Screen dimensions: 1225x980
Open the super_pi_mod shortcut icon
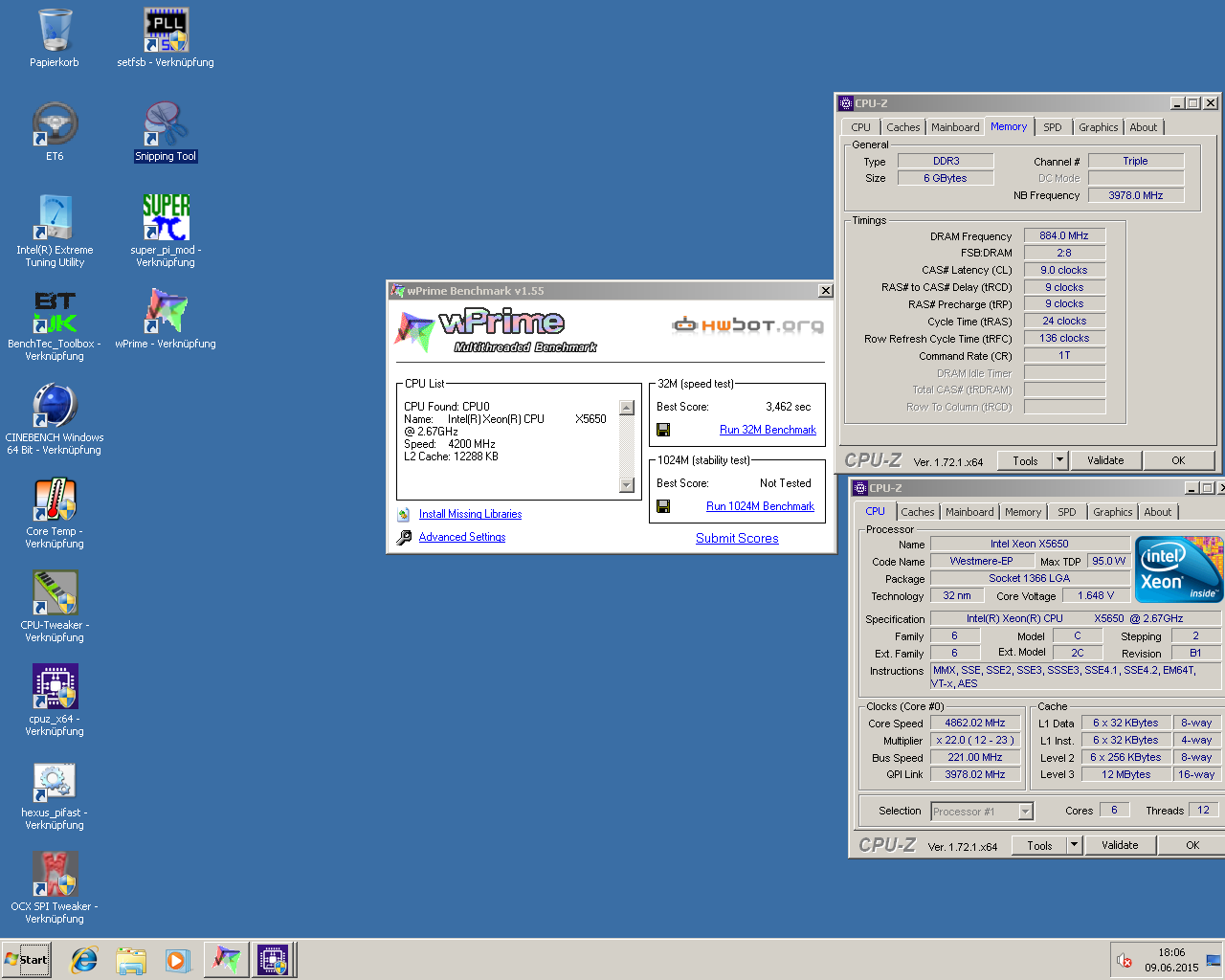tap(166, 217)
